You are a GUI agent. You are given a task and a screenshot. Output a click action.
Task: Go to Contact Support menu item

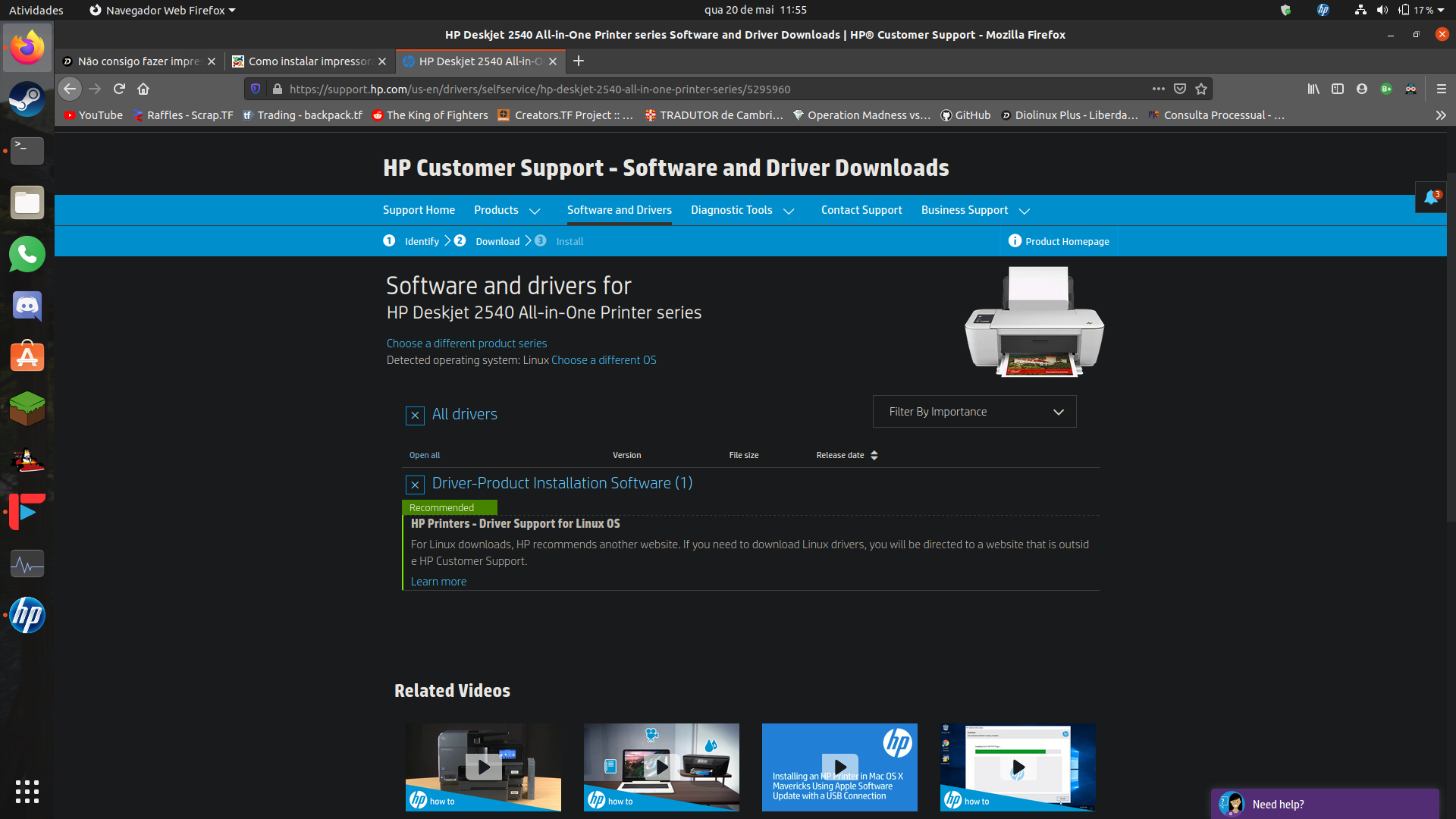coord(861,210)
